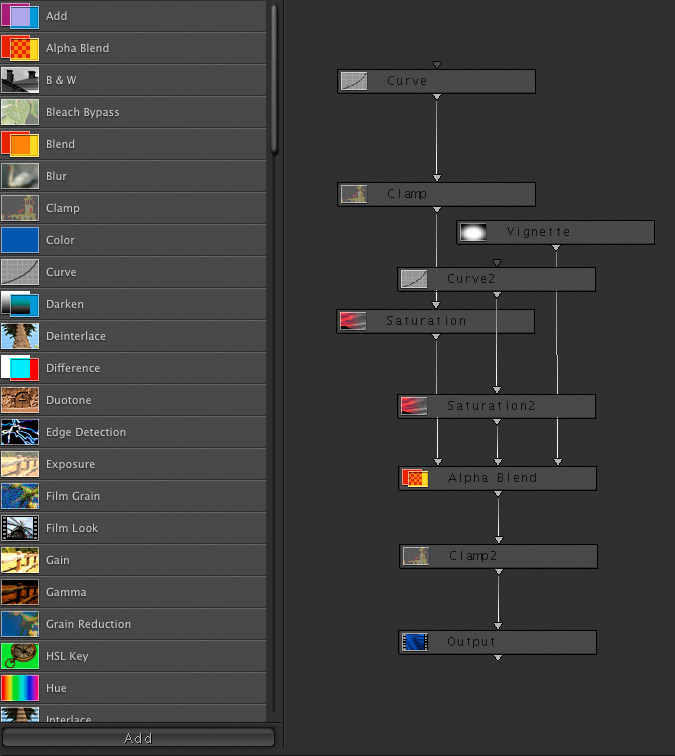Click the 'Darken' label

pyautogui.click(x=65, y=304)
